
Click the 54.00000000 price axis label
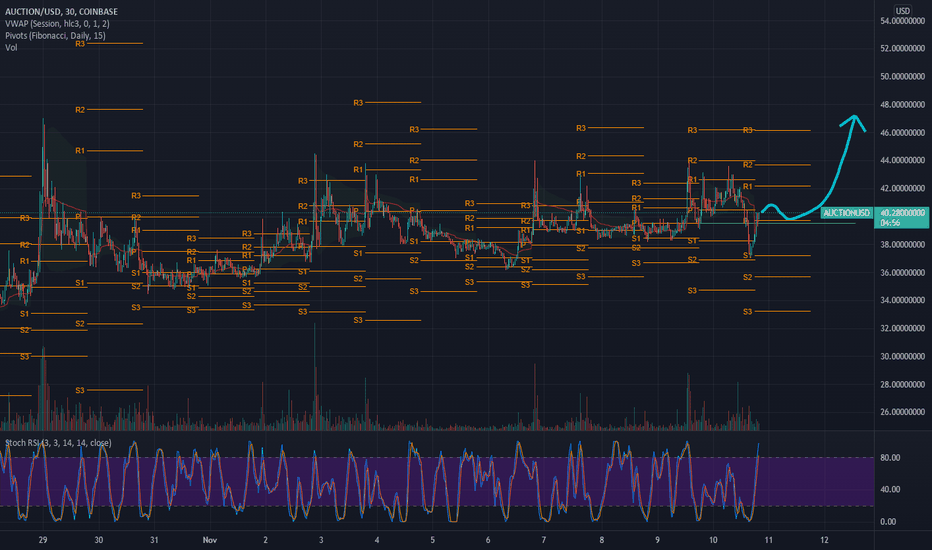(x=902, y=21)
